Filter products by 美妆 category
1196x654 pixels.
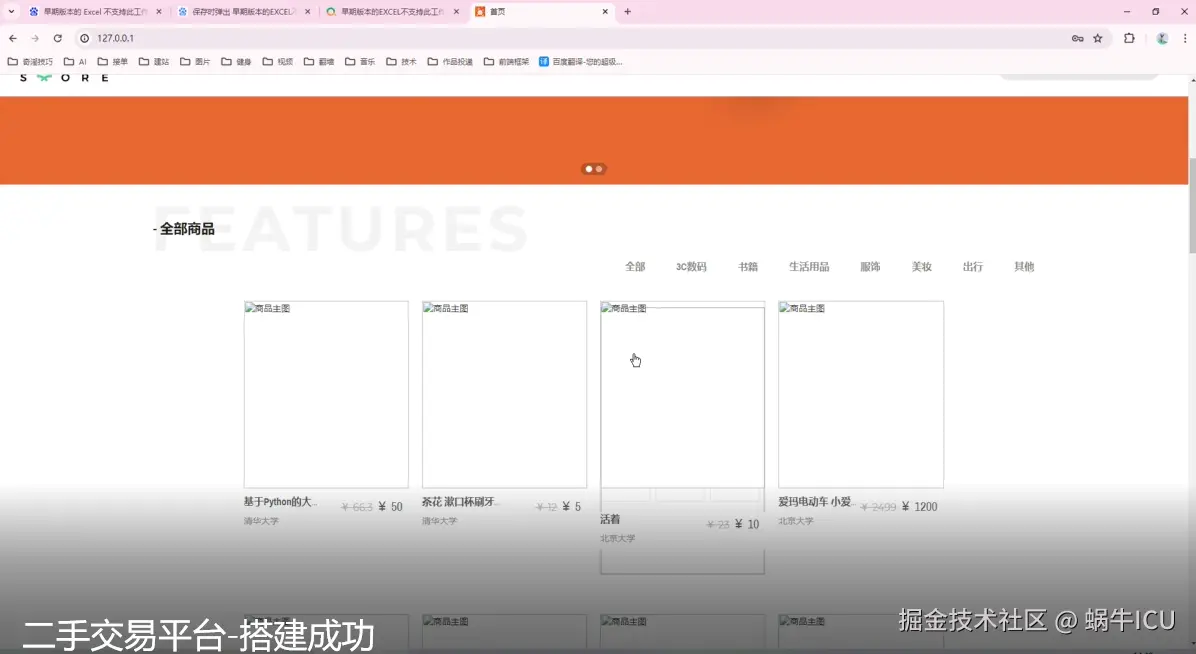tap(921, 266)
